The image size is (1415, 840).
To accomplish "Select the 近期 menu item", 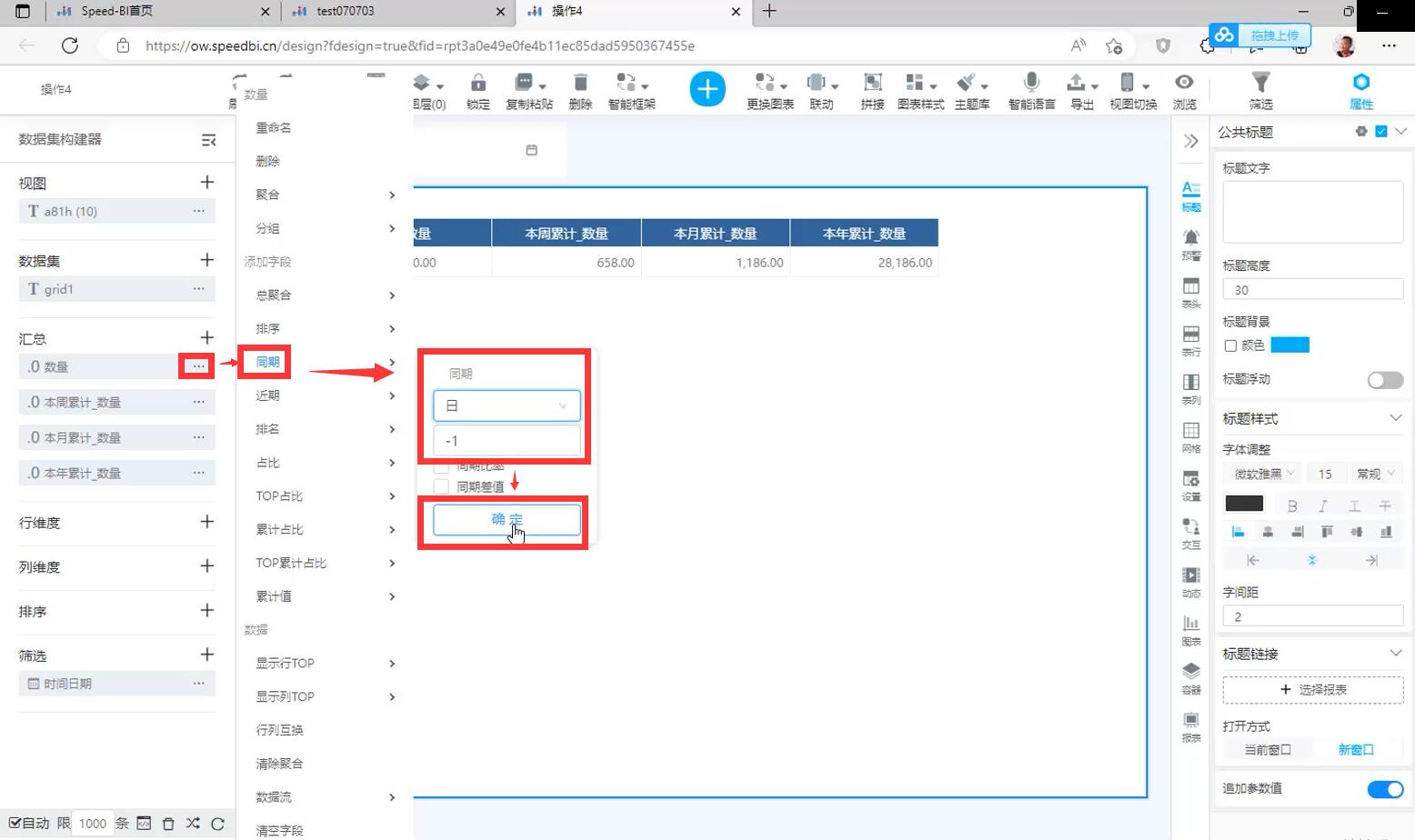I will coord(268,395).
